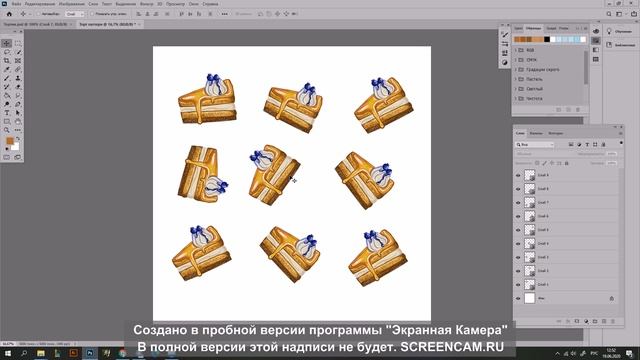Open the Layers panel options menu
This screenshot has height=360, width=640.
click(x=621, y=133)
